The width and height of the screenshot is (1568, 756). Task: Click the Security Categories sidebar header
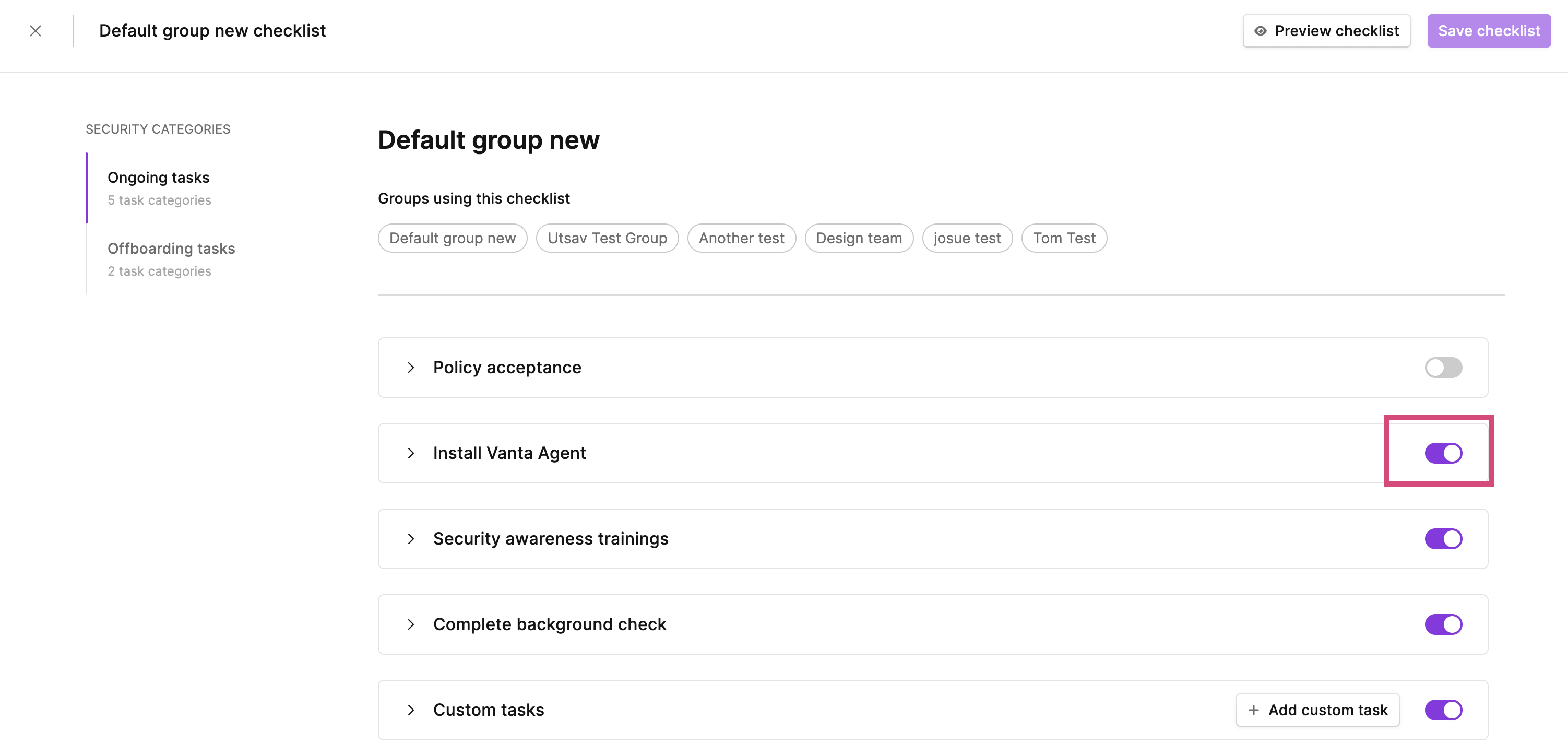(x=158, y=129)
